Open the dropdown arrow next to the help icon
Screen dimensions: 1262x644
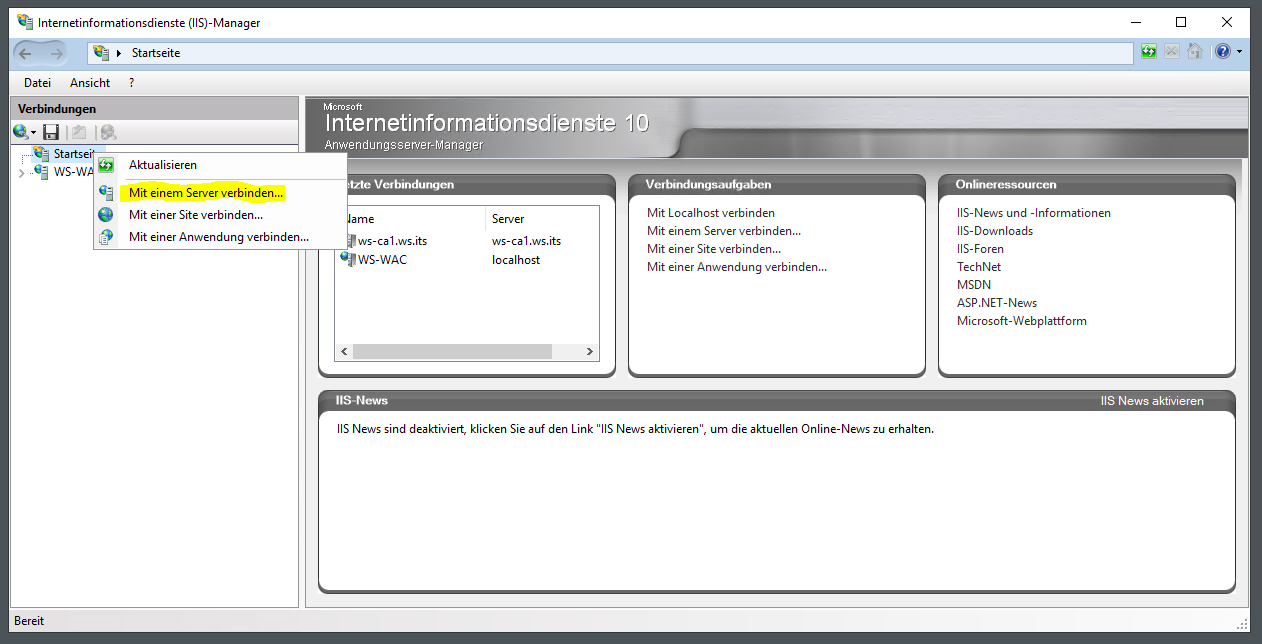[x=1239, y=52]
